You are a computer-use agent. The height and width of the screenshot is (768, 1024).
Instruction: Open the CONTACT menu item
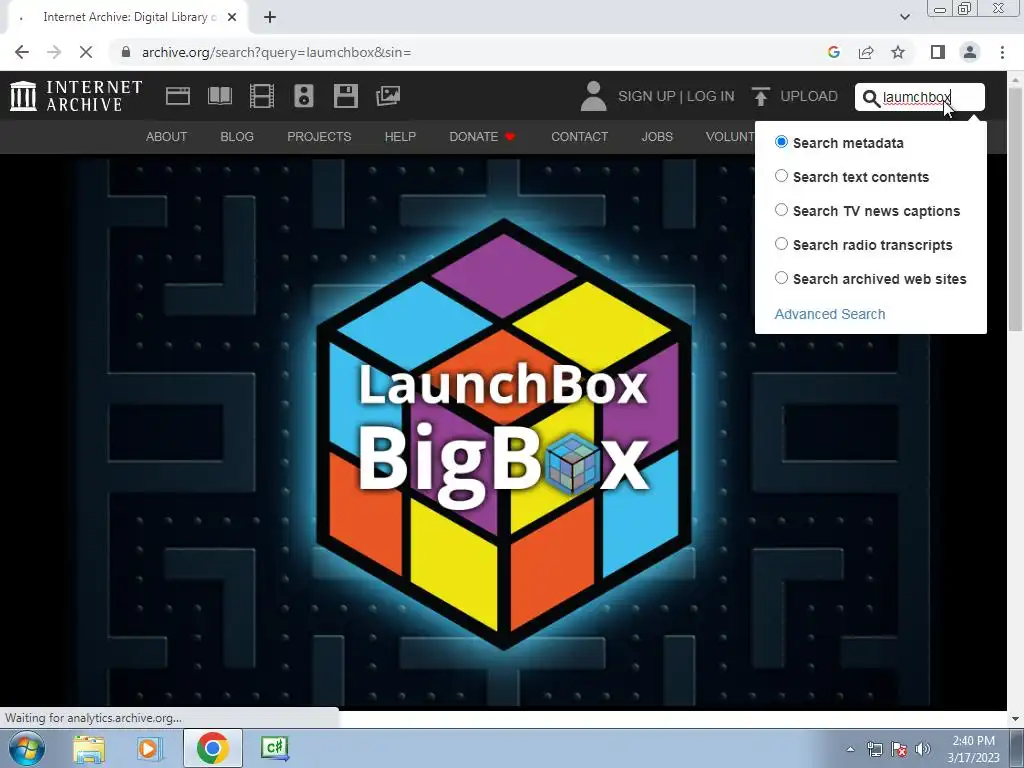pos(579,136)
